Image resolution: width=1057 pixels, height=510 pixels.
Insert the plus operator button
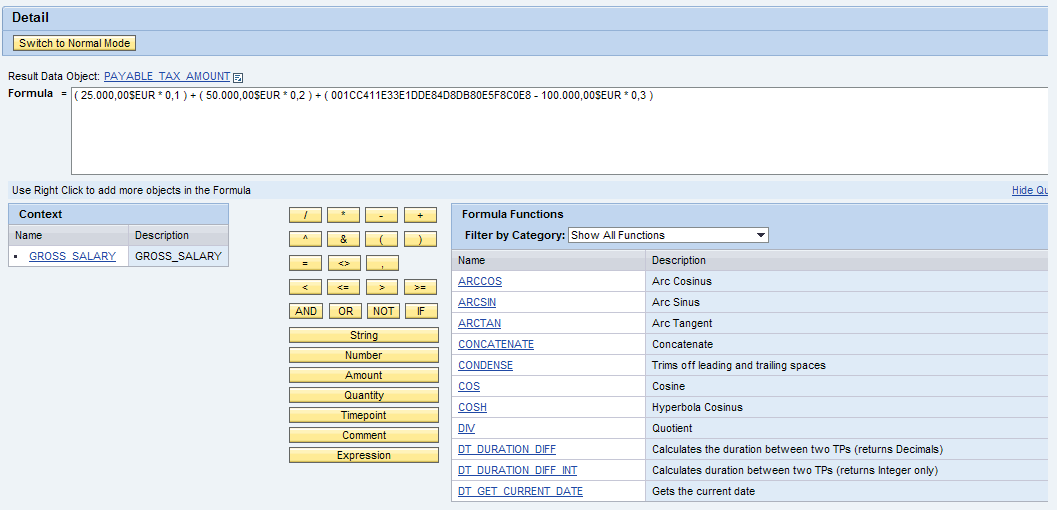point(420,215)
